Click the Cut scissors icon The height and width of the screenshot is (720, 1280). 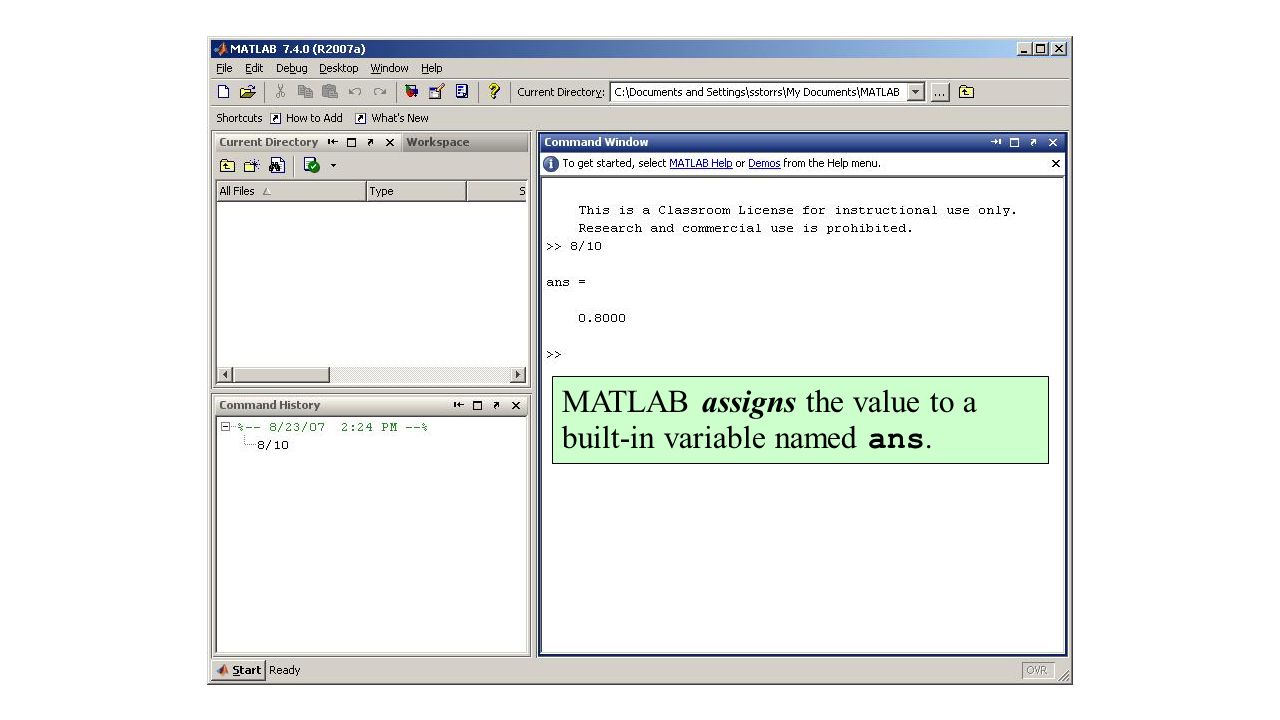click(281, 92)
